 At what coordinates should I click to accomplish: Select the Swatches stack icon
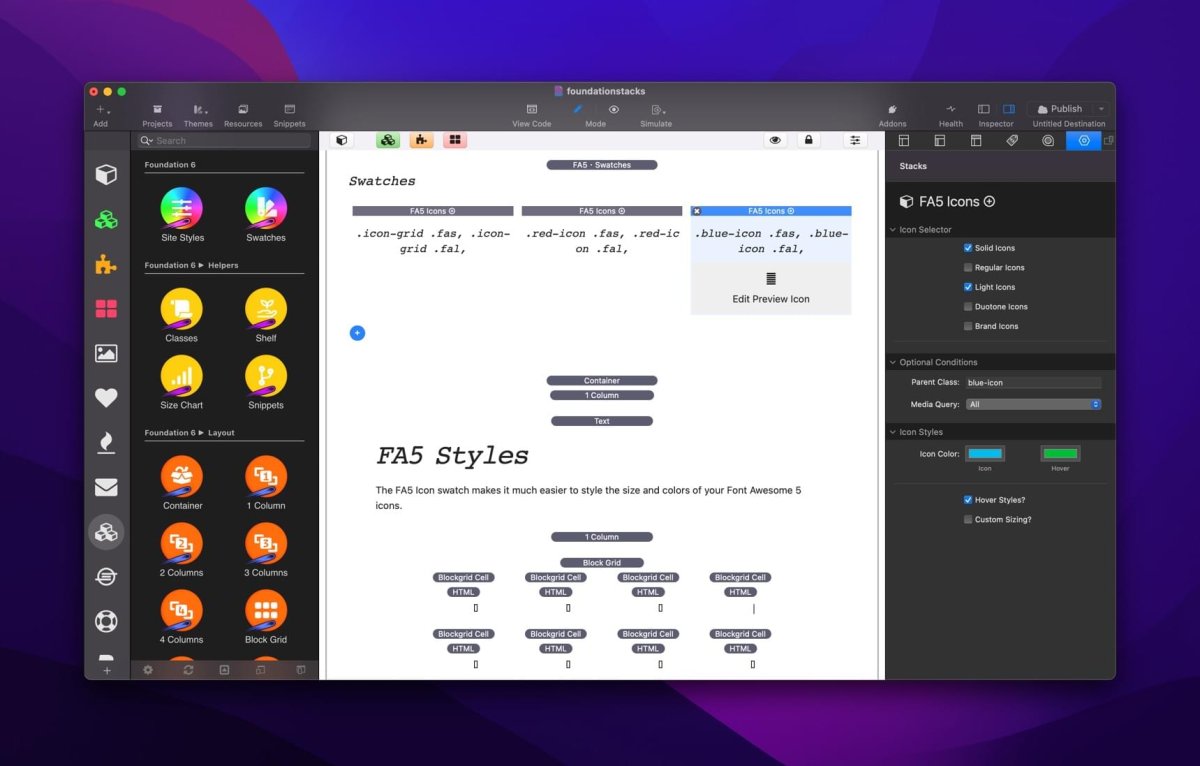coord(266,208)
